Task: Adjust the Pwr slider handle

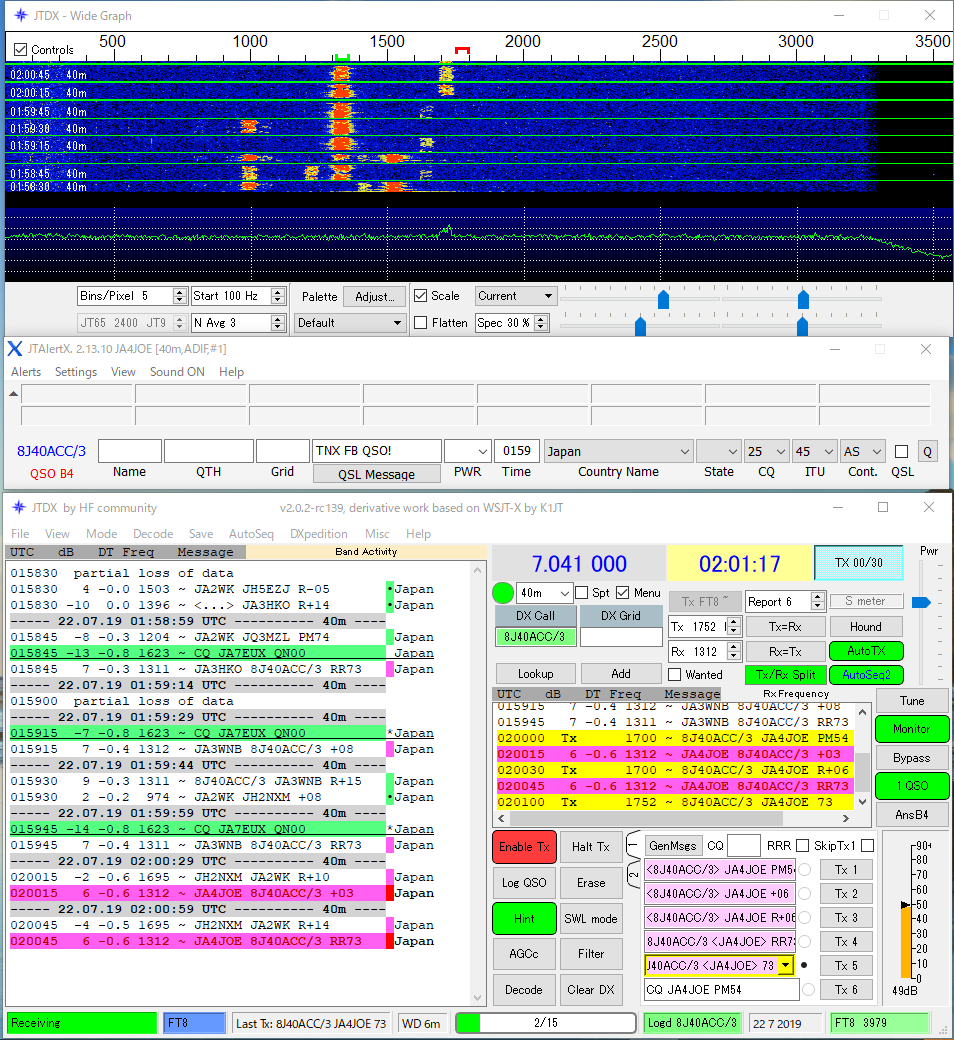Action: coord(921,602)
